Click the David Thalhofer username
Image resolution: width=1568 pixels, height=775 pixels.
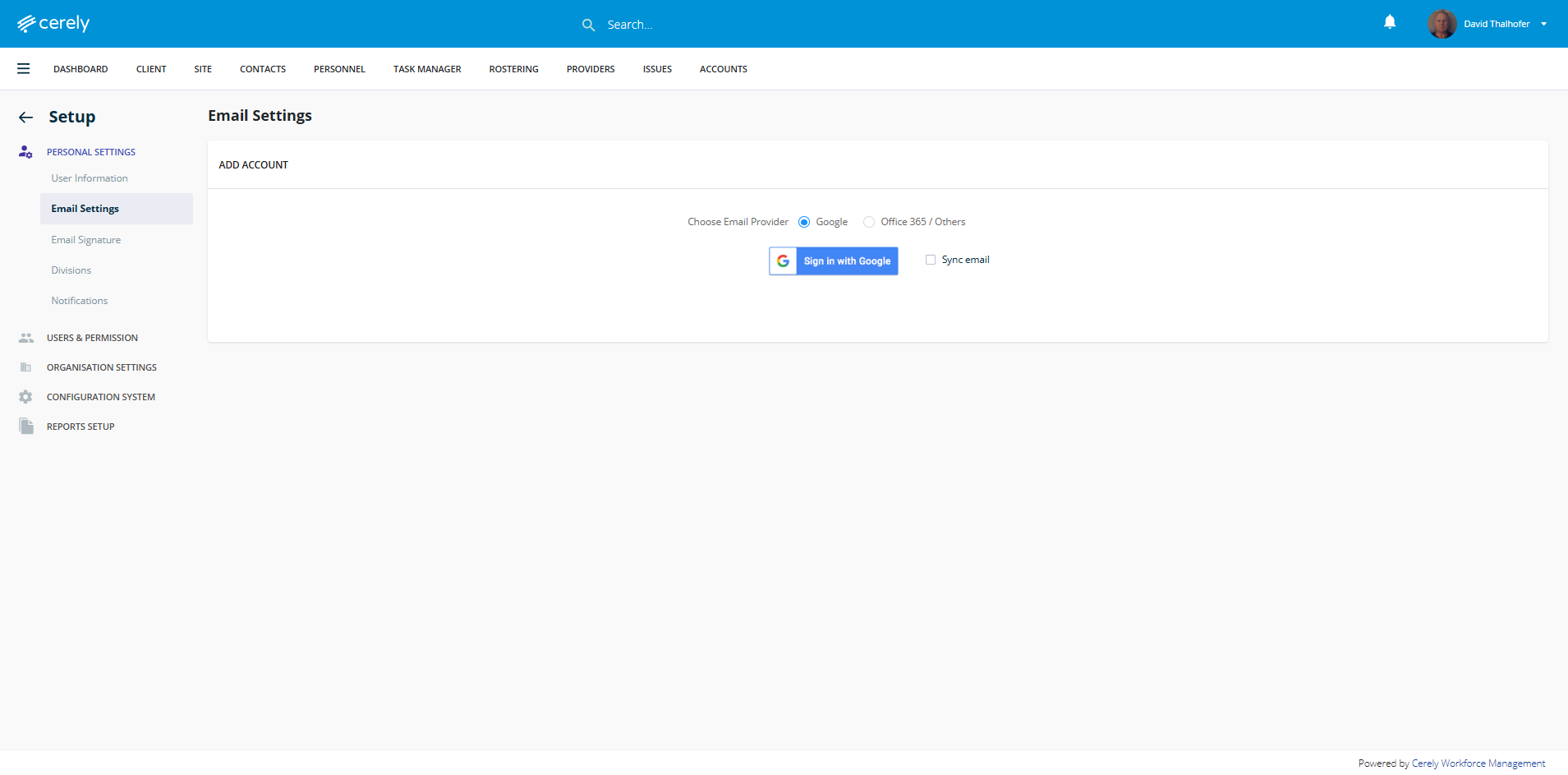1497,24
